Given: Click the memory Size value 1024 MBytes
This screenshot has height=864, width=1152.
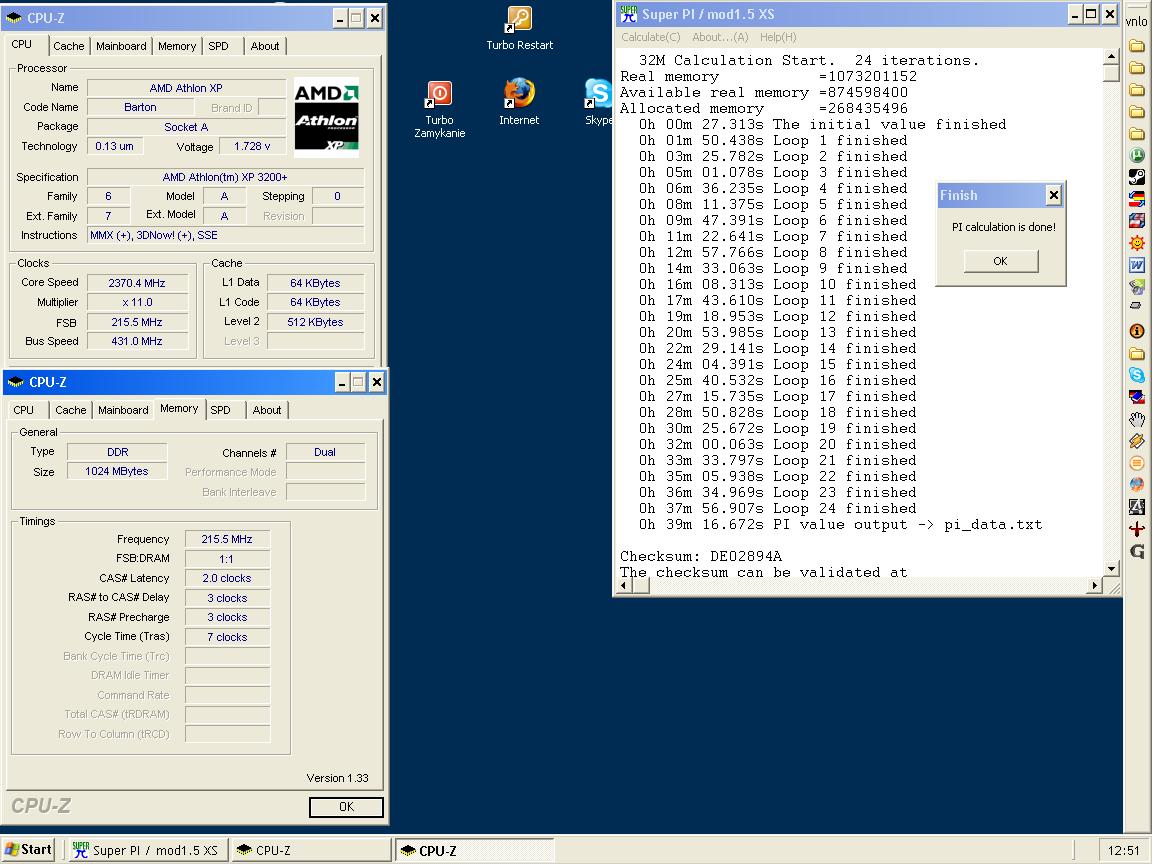Looking at the screenshot, I should tap(116, 471).
